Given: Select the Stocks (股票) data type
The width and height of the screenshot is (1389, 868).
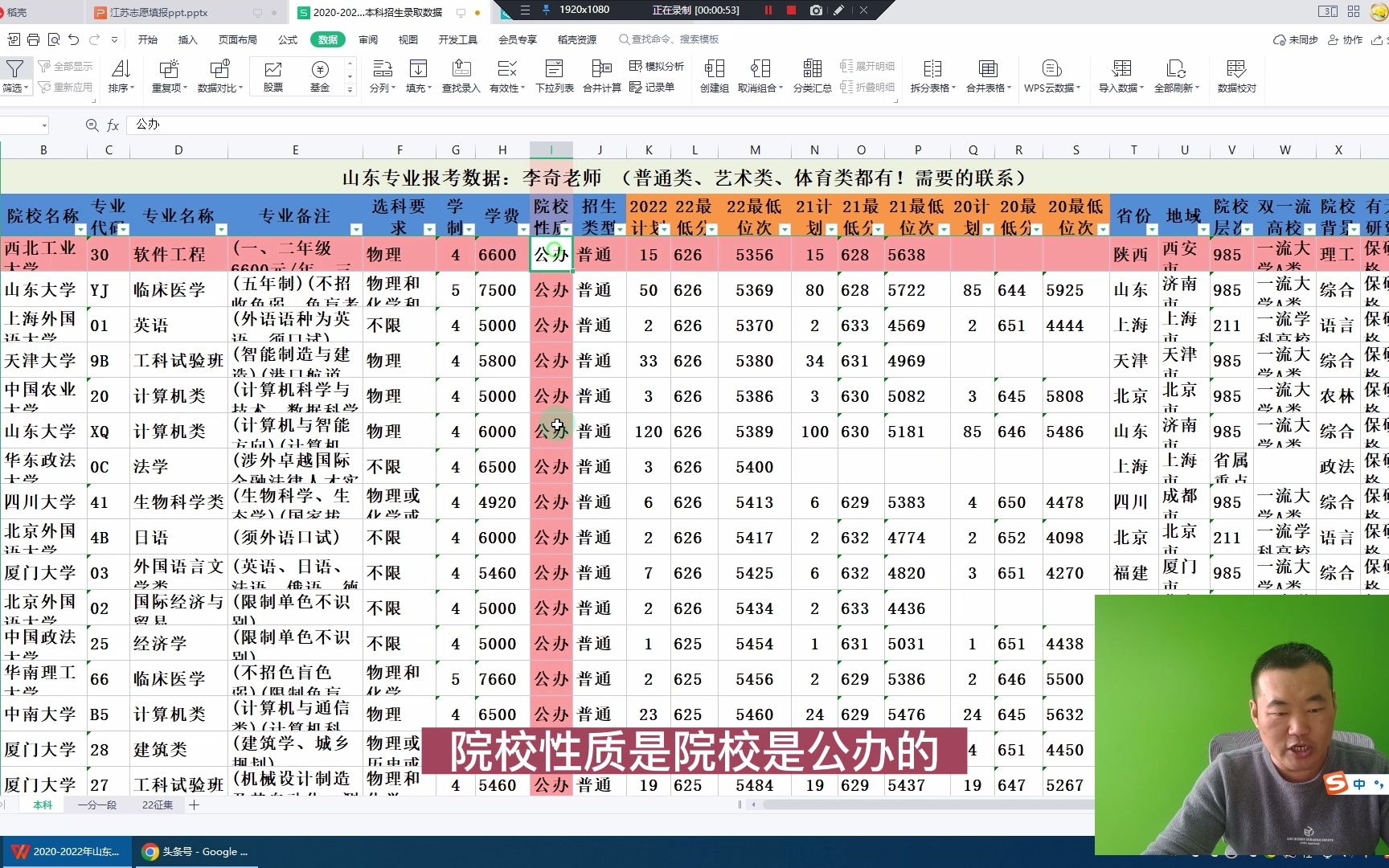Looking at the screenshot, I should coord(273,76).
